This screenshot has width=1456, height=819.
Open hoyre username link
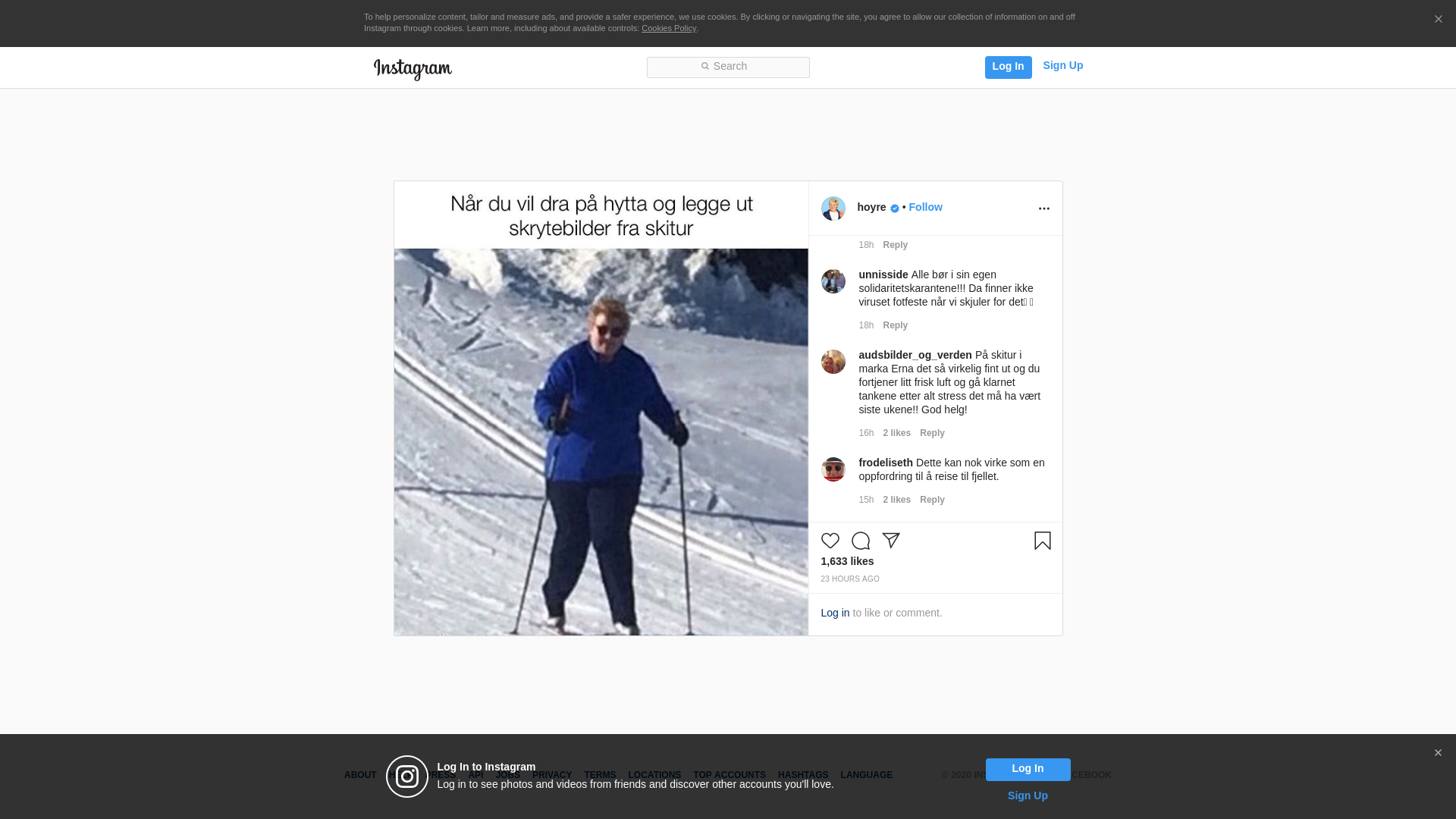[x=871, y=208]
